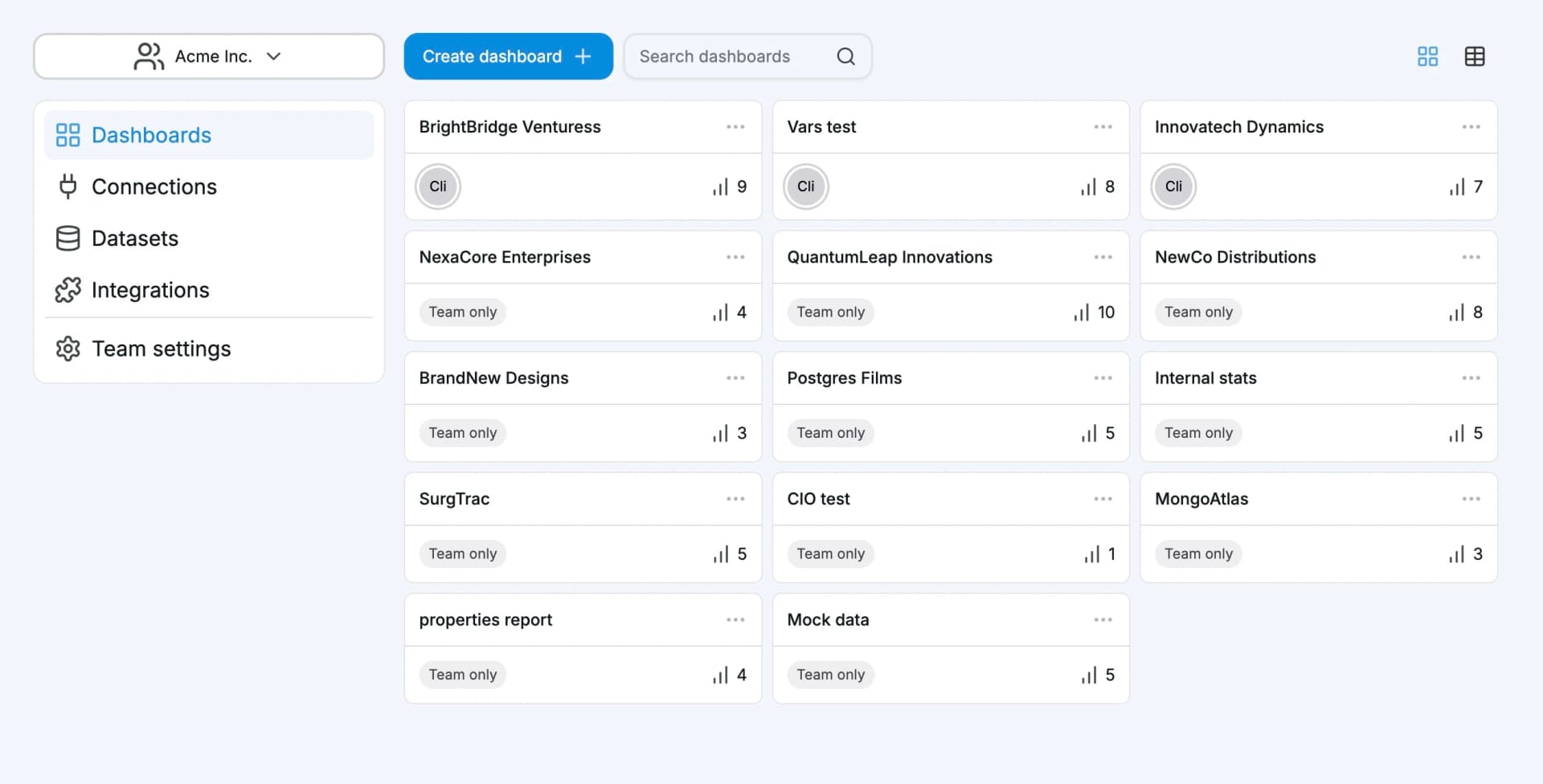
Task: Open Postgres Films more options menu
Action: pyautogui.click(x=1103, y=378)
